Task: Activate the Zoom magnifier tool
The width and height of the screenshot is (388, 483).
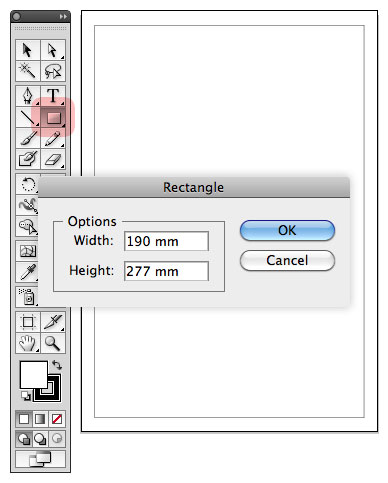Action: [x=53, y=343]
